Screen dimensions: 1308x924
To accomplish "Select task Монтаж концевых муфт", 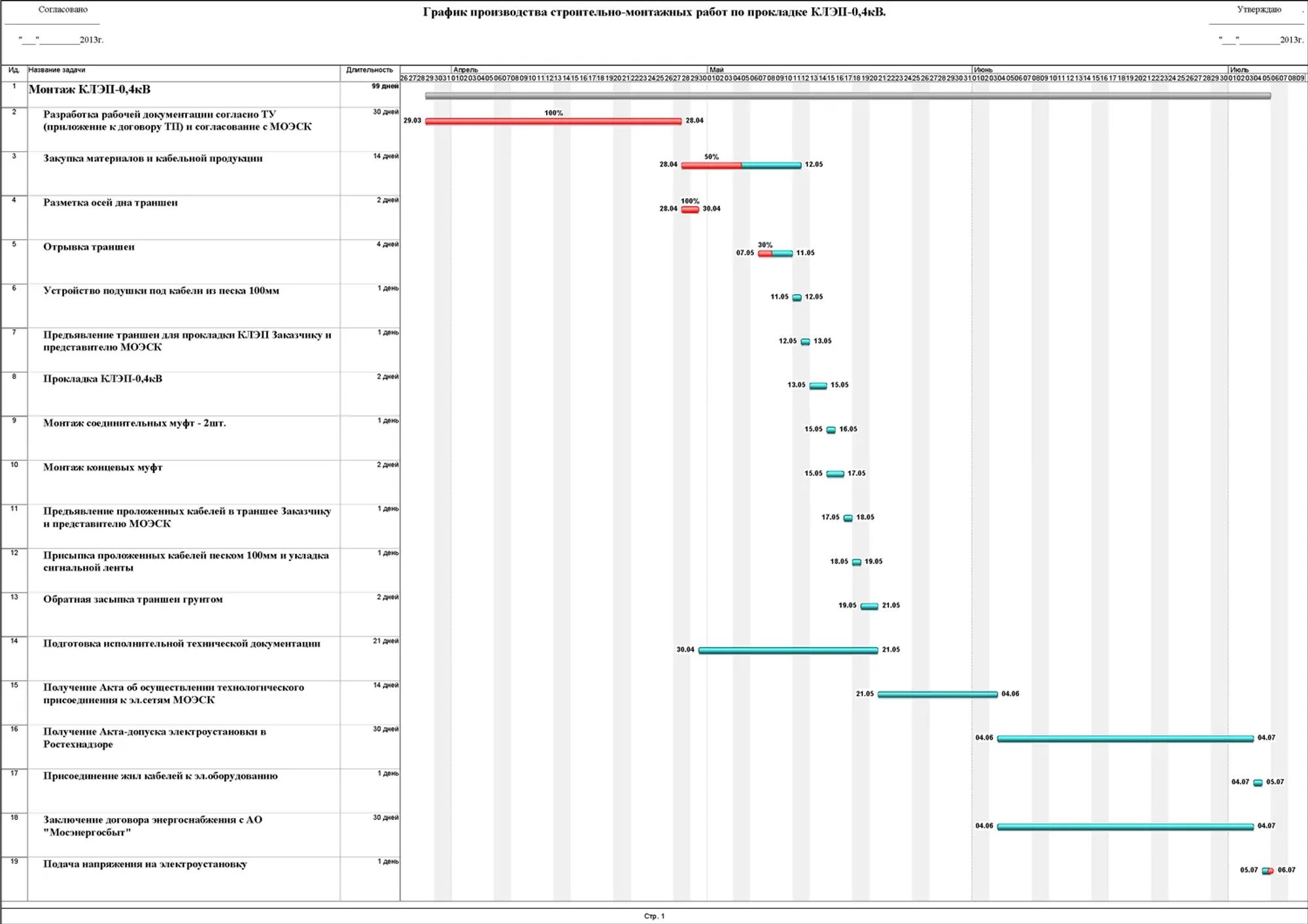I will [103, 467].
